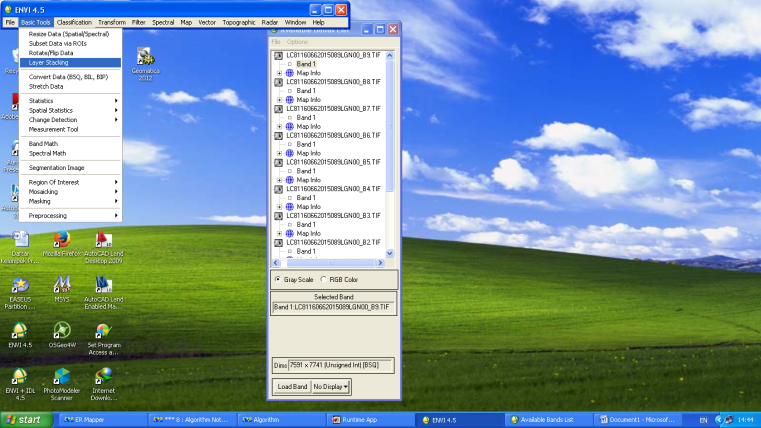Image resolution: width=761 pixels, height=428 pixels.
Task: Select RGB Color radio button
Action: click(323, 280)
